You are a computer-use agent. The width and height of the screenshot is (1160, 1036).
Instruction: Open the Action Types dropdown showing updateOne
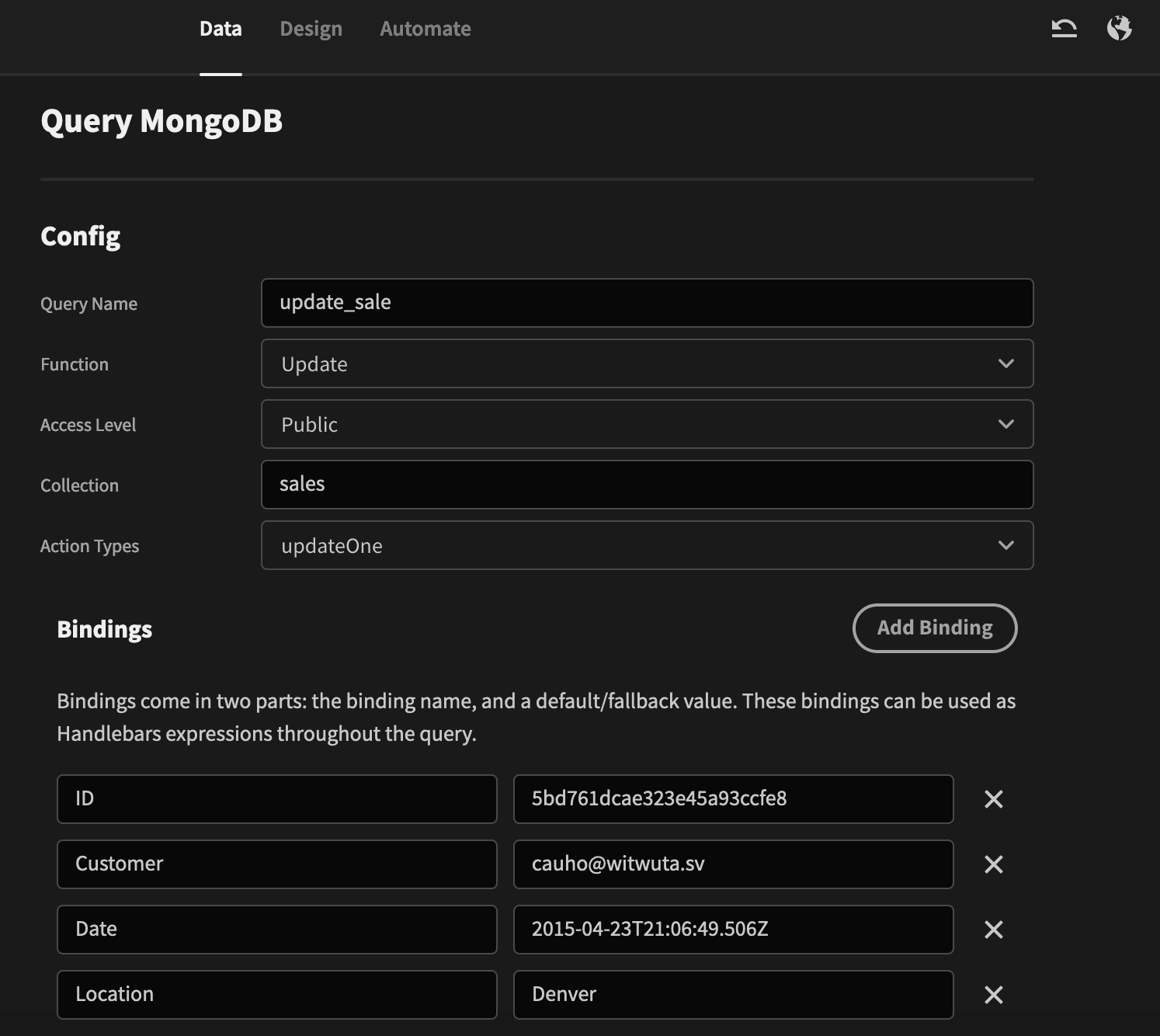click(647, 545)
